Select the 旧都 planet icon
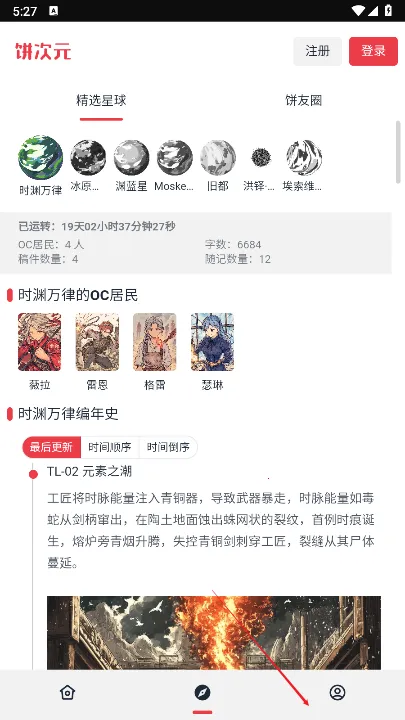This screenshot has height=720, width=405. click(x=218, y=158)
